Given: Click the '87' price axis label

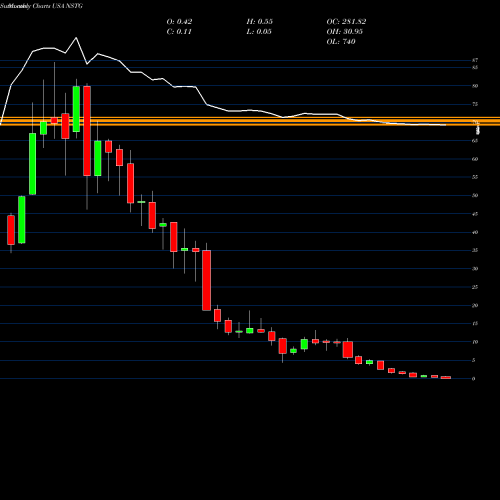Looking at the screenshot, I should point(475,60).
